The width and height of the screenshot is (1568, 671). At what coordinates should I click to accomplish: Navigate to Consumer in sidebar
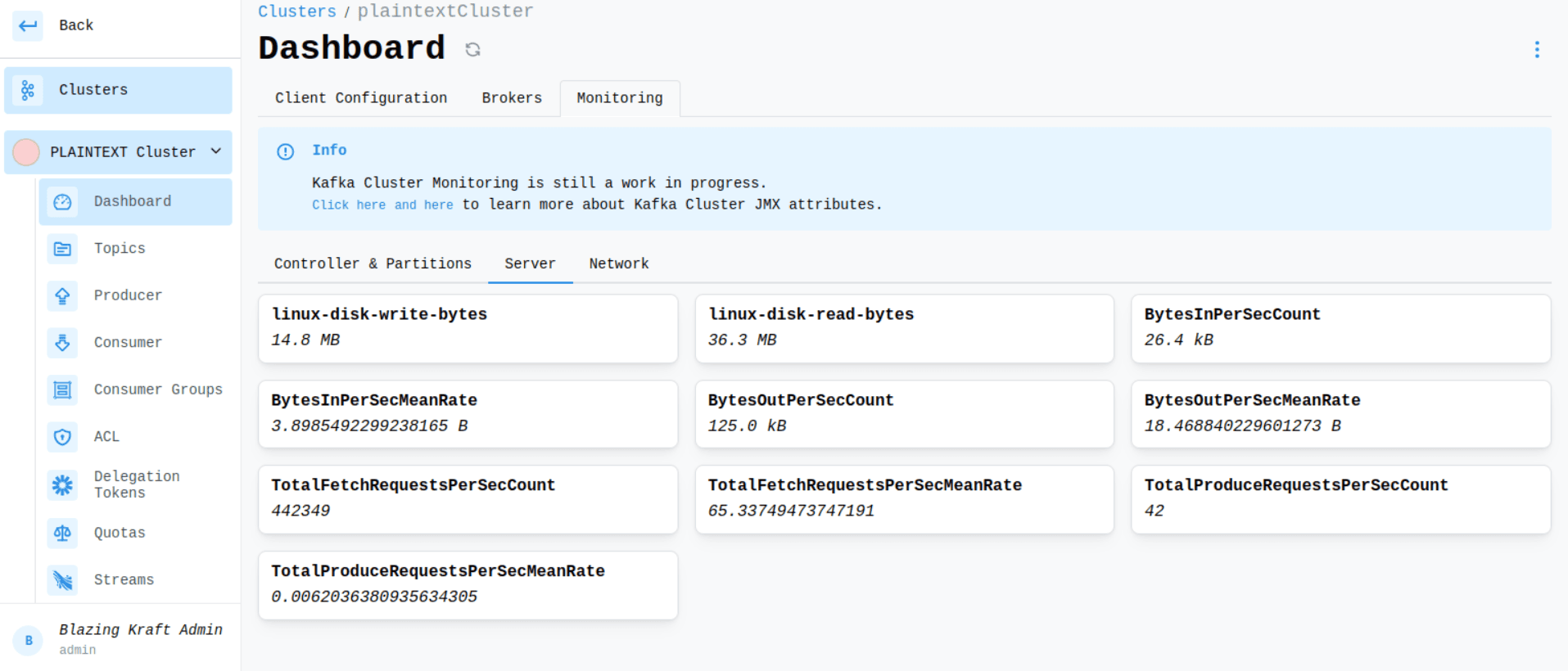click(136, 343)
